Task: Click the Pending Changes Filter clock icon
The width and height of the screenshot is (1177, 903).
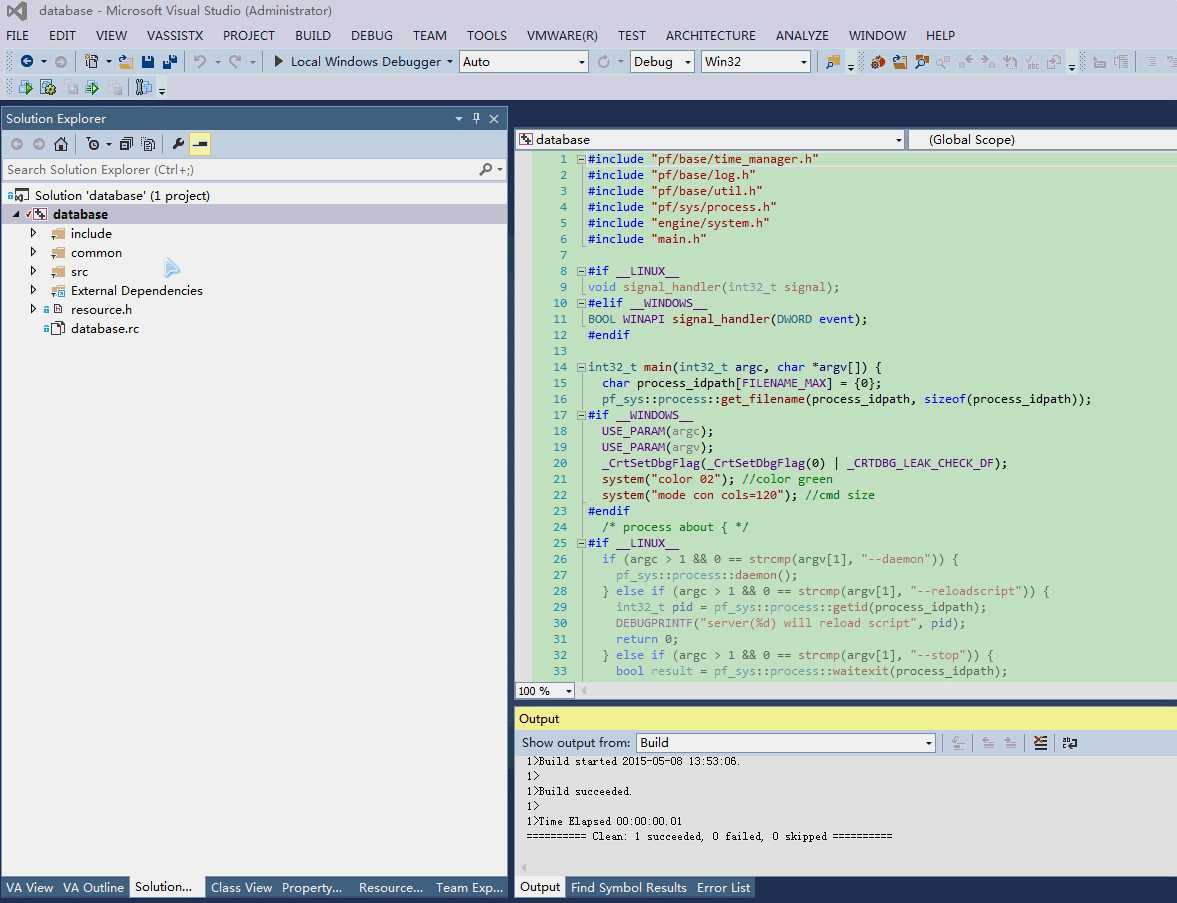Action: 93,143
